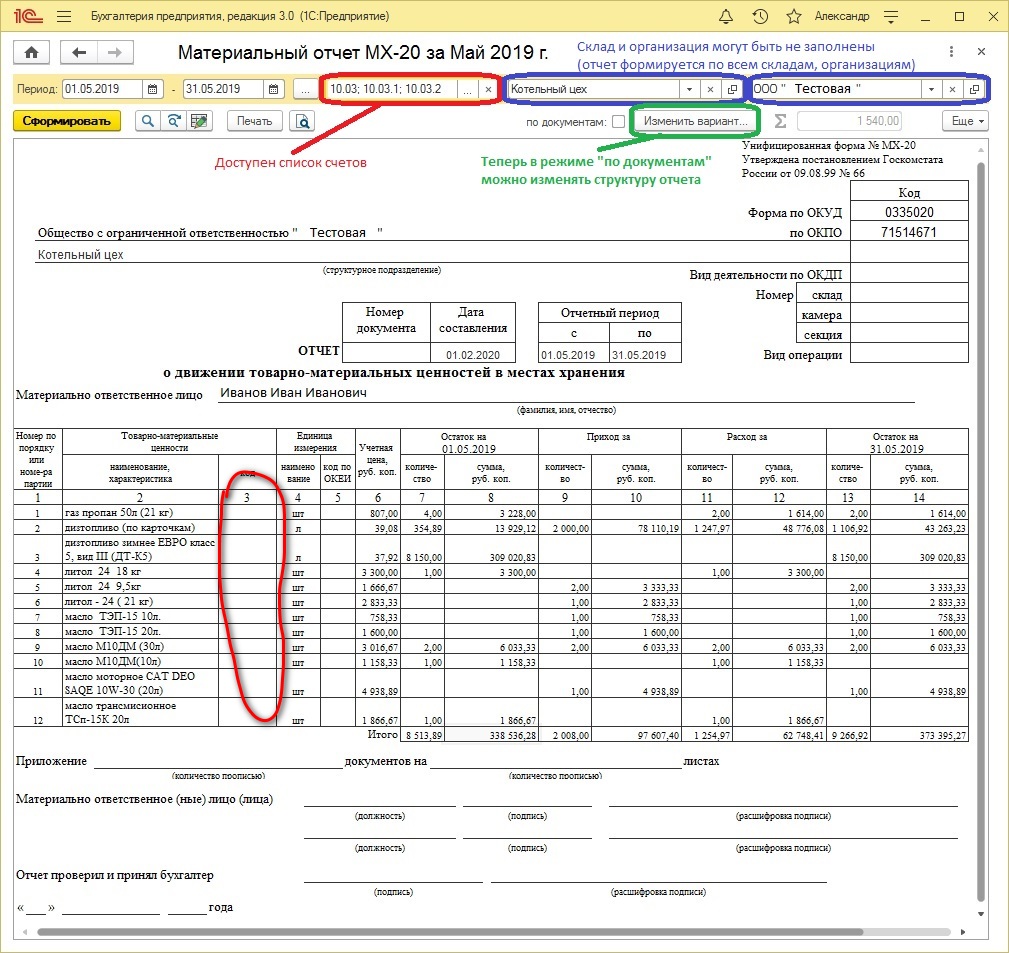Image resolution: width=1009 pixels, height=953 pixels.
Task: Open the period selection ellipsis button
Action: point(305,89)
